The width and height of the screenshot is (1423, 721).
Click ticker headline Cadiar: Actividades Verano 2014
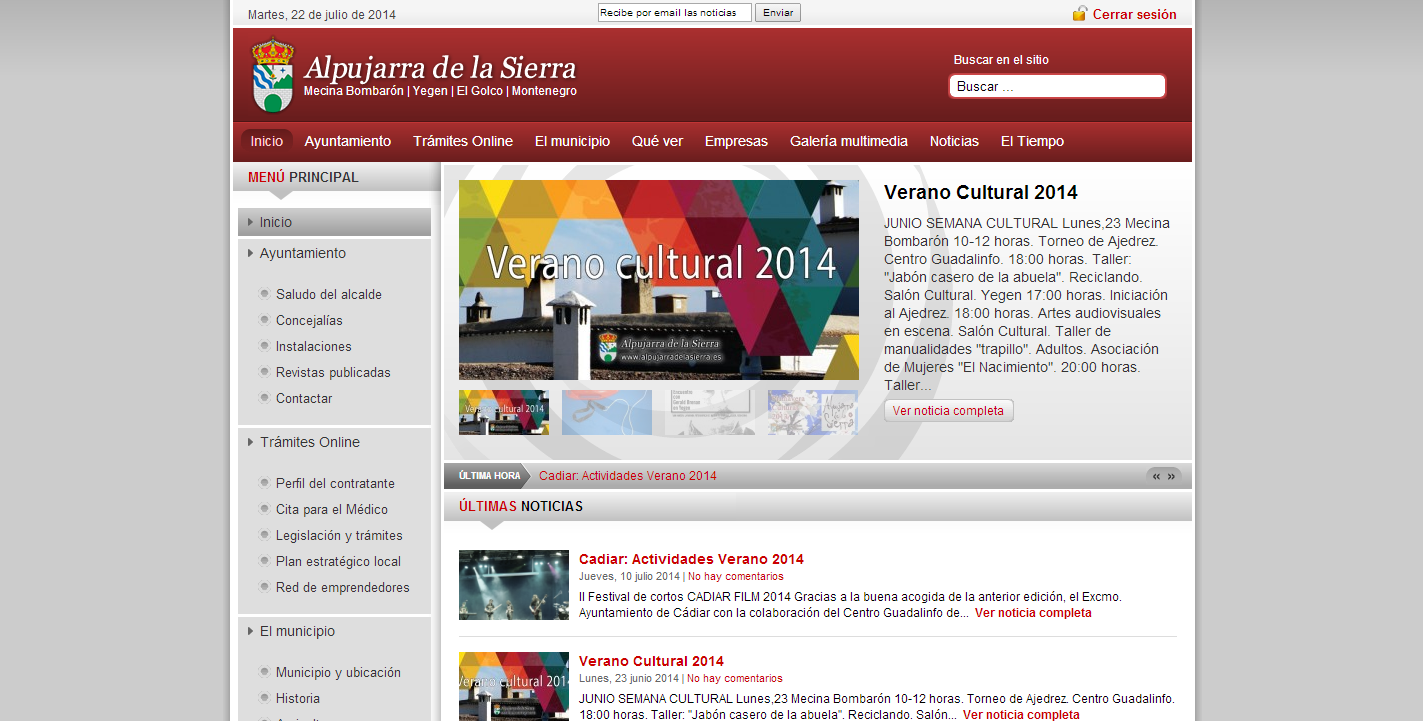628,476
